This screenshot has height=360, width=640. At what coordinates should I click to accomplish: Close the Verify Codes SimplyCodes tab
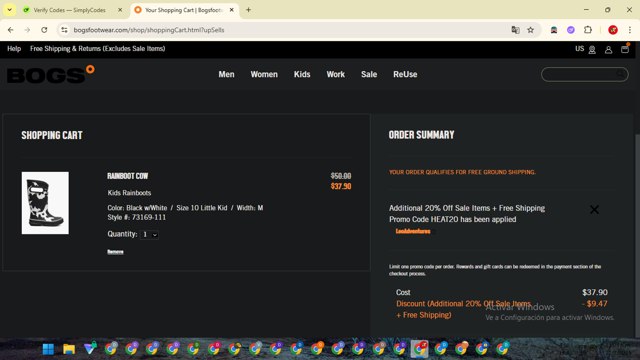pos(120,10)
